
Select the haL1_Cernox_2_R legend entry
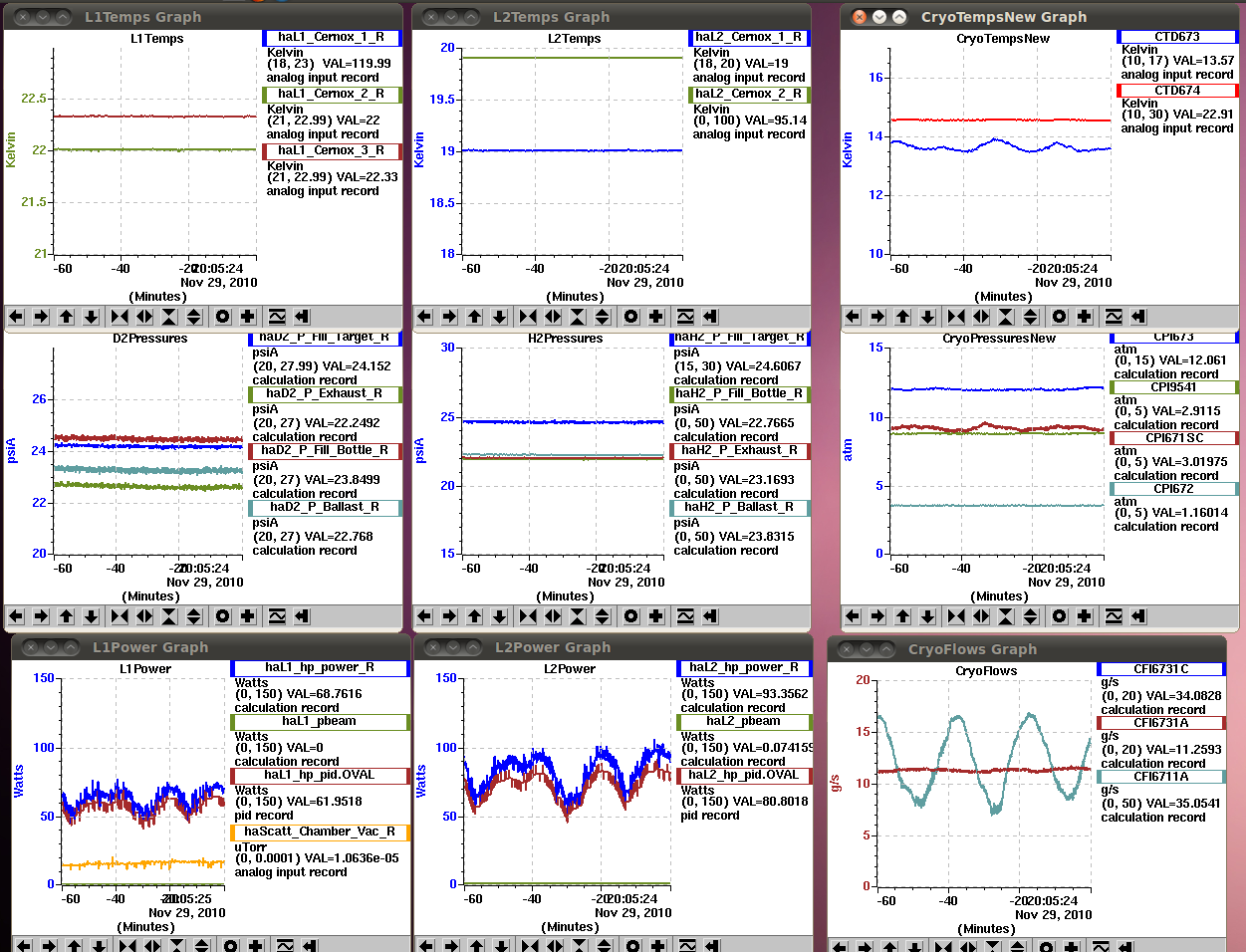pos(333,95)
